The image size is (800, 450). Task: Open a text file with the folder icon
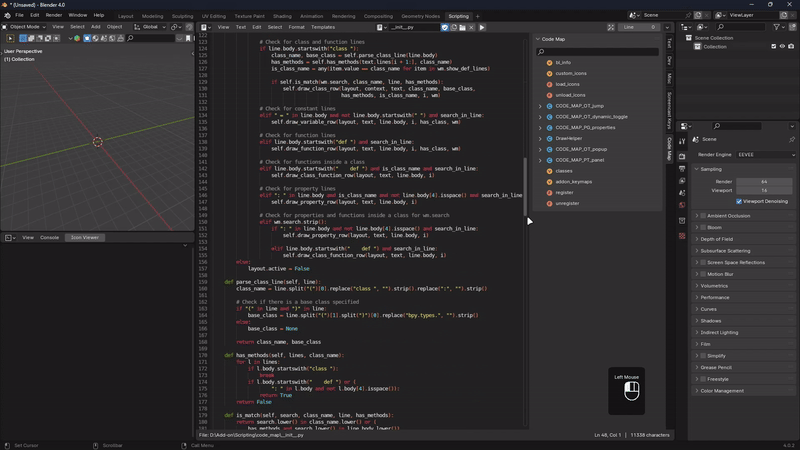tap(462, 27)
